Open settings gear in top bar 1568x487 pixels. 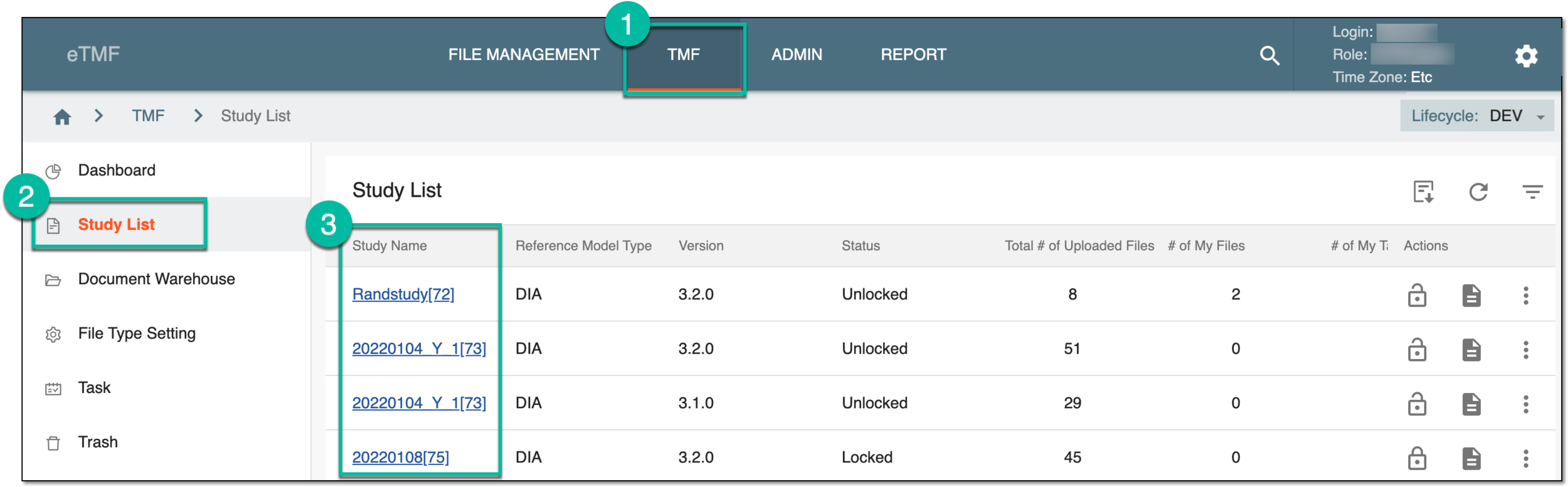(x=1525, y=56)
